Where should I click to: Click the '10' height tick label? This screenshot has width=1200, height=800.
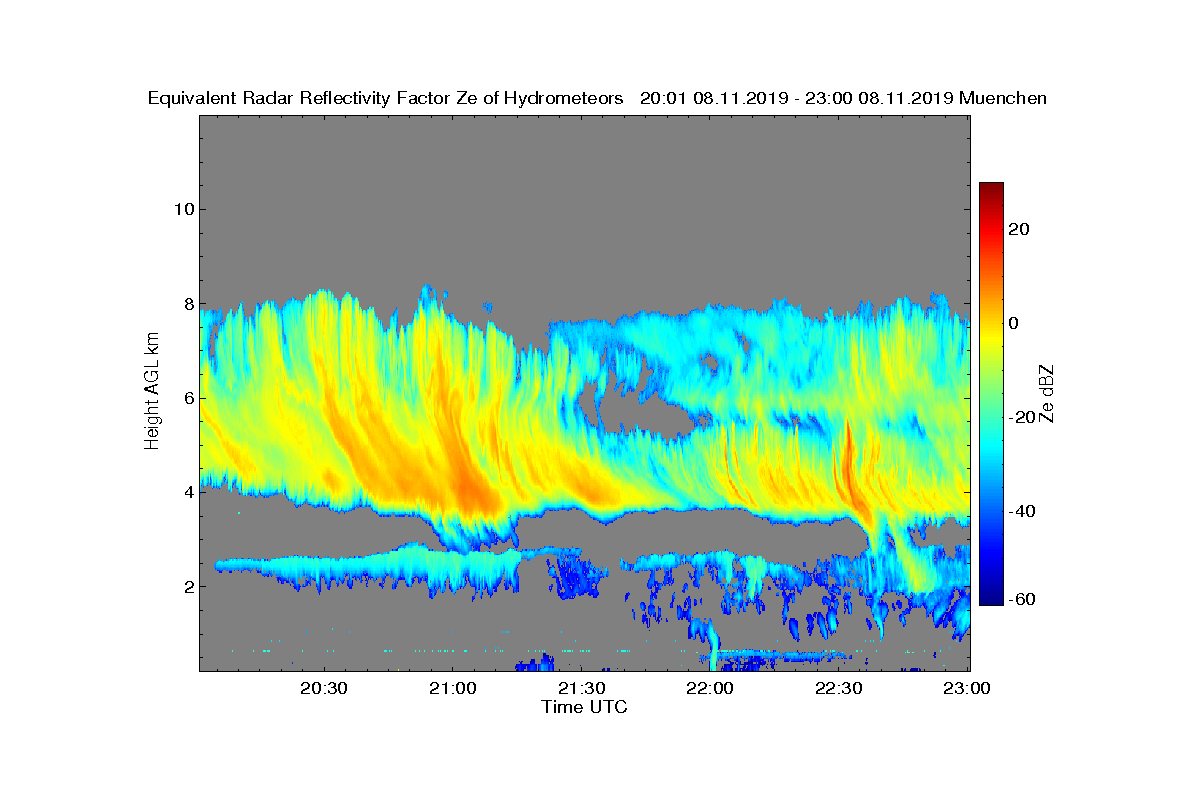pyautogui.click(x=182, y=209)
